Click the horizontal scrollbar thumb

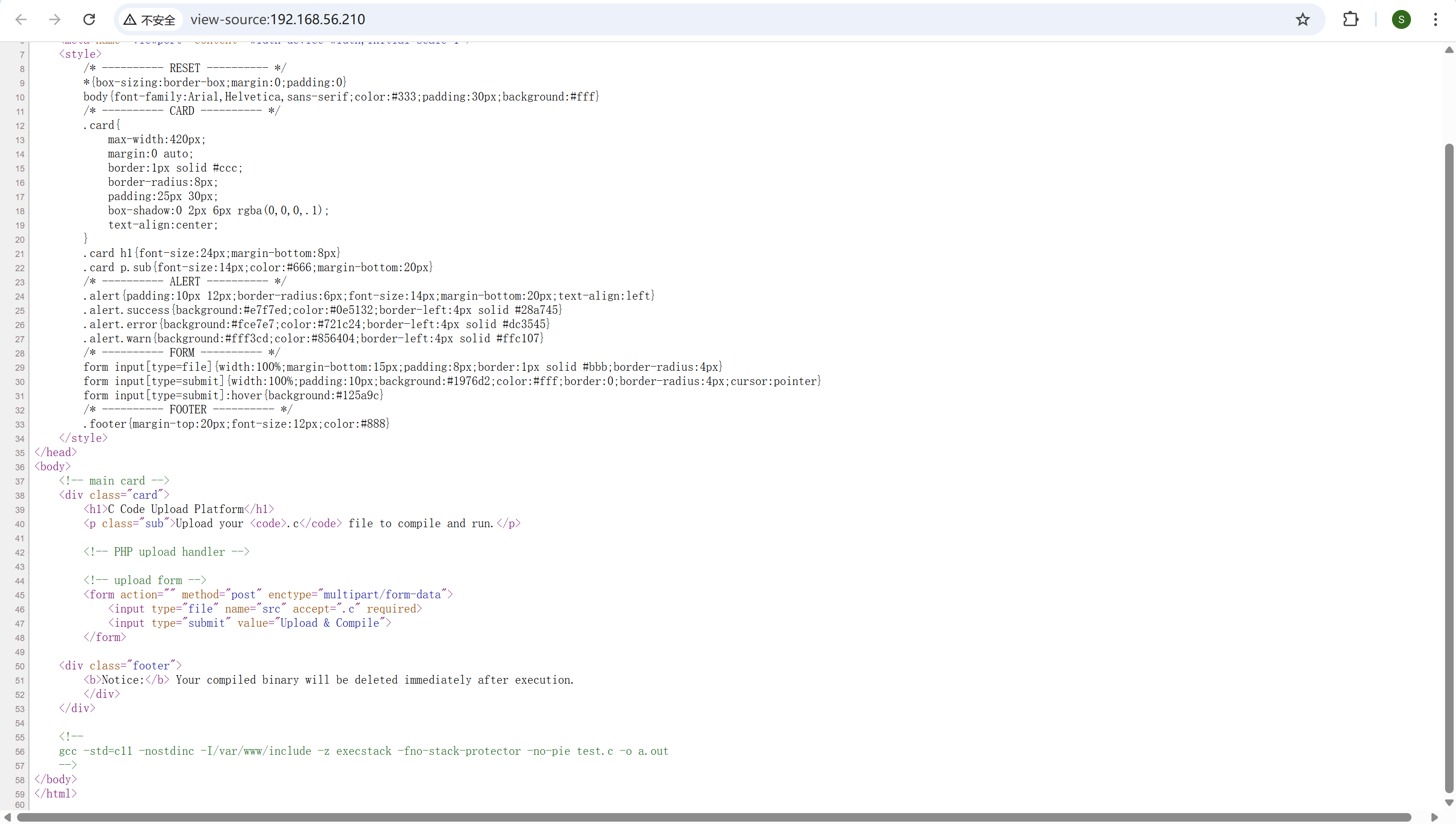coord(713,817)
